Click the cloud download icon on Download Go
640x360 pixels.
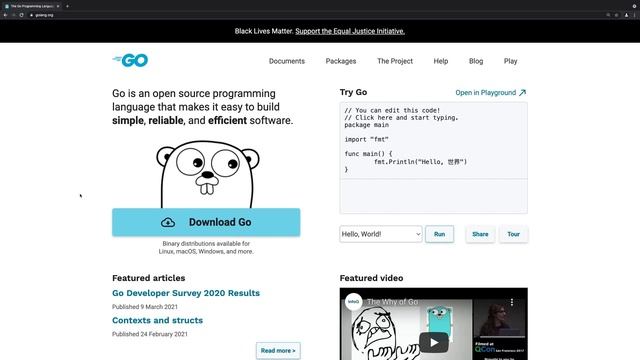[x=168, y=222]
